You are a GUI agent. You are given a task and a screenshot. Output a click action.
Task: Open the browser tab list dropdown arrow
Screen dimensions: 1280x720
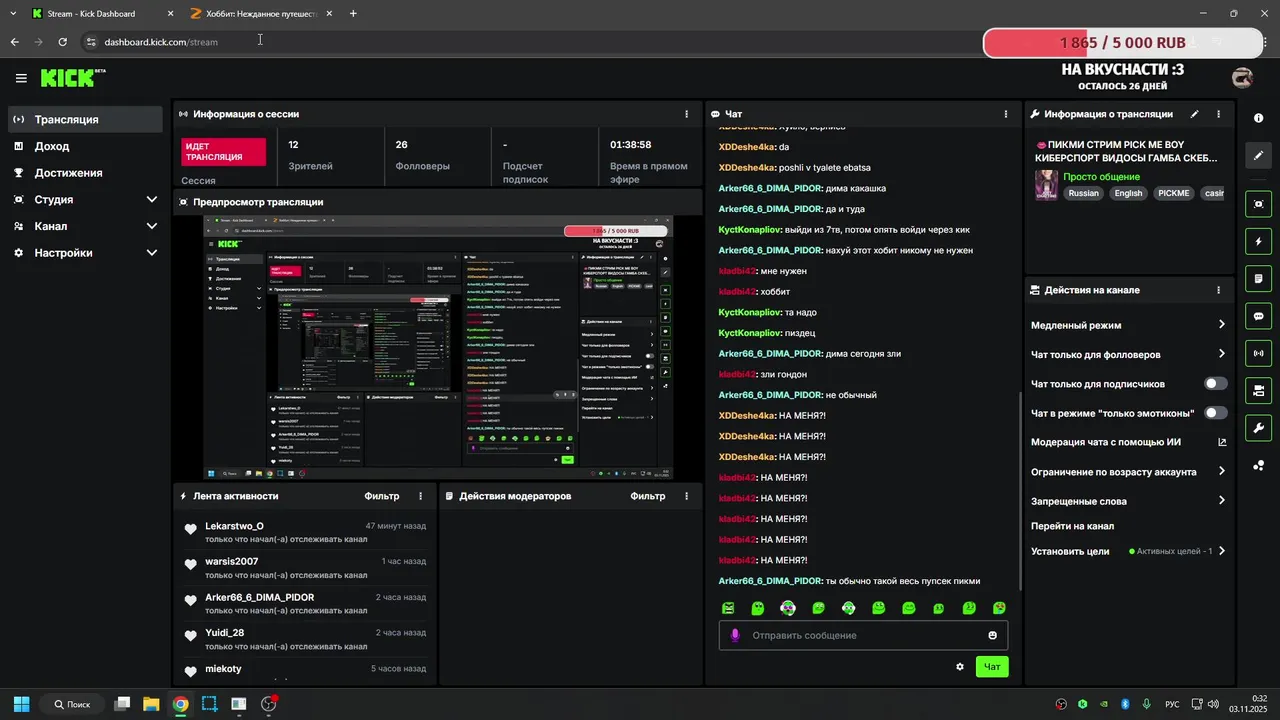coord(12,14)
